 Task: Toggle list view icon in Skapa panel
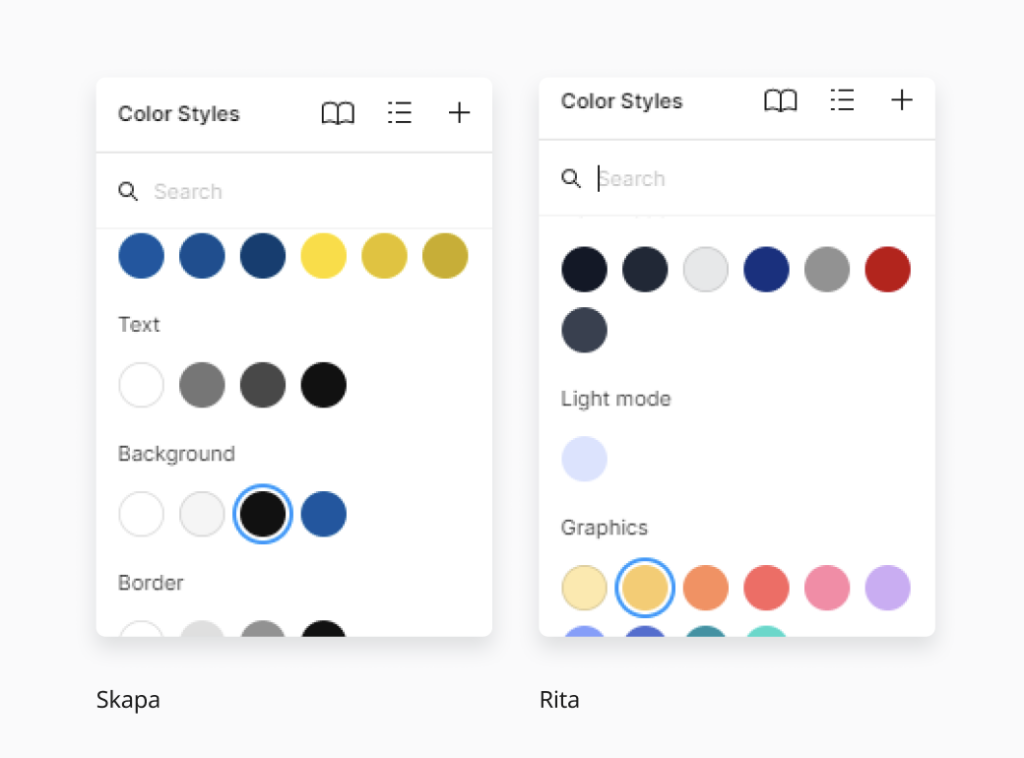399,114
